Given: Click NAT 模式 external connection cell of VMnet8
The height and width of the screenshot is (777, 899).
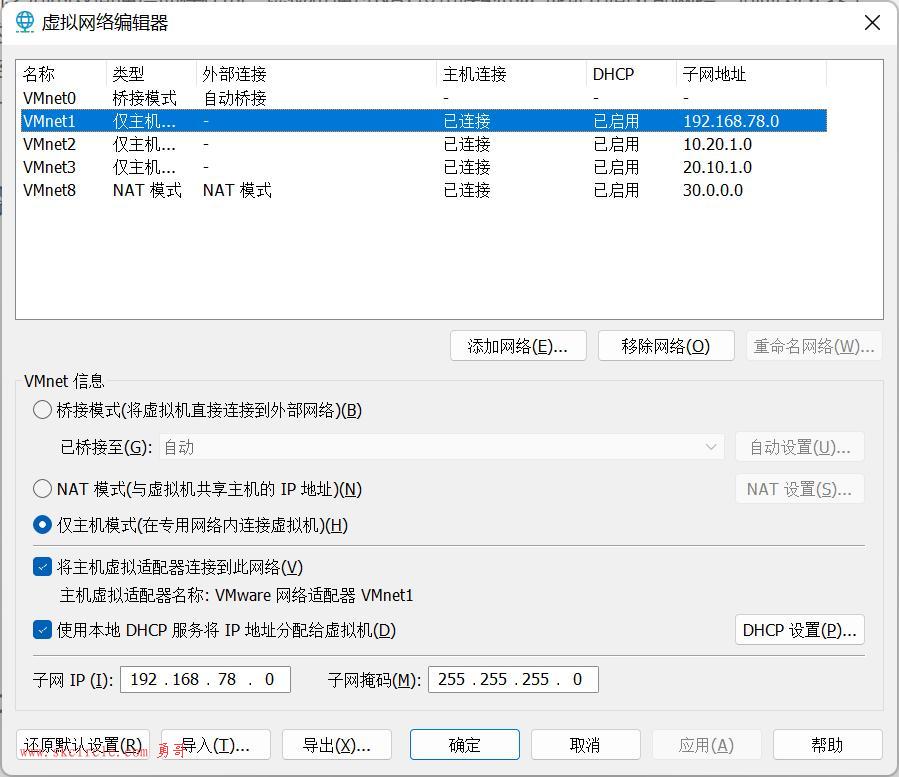Looking at the screenshot, I should tap(237, 190).
